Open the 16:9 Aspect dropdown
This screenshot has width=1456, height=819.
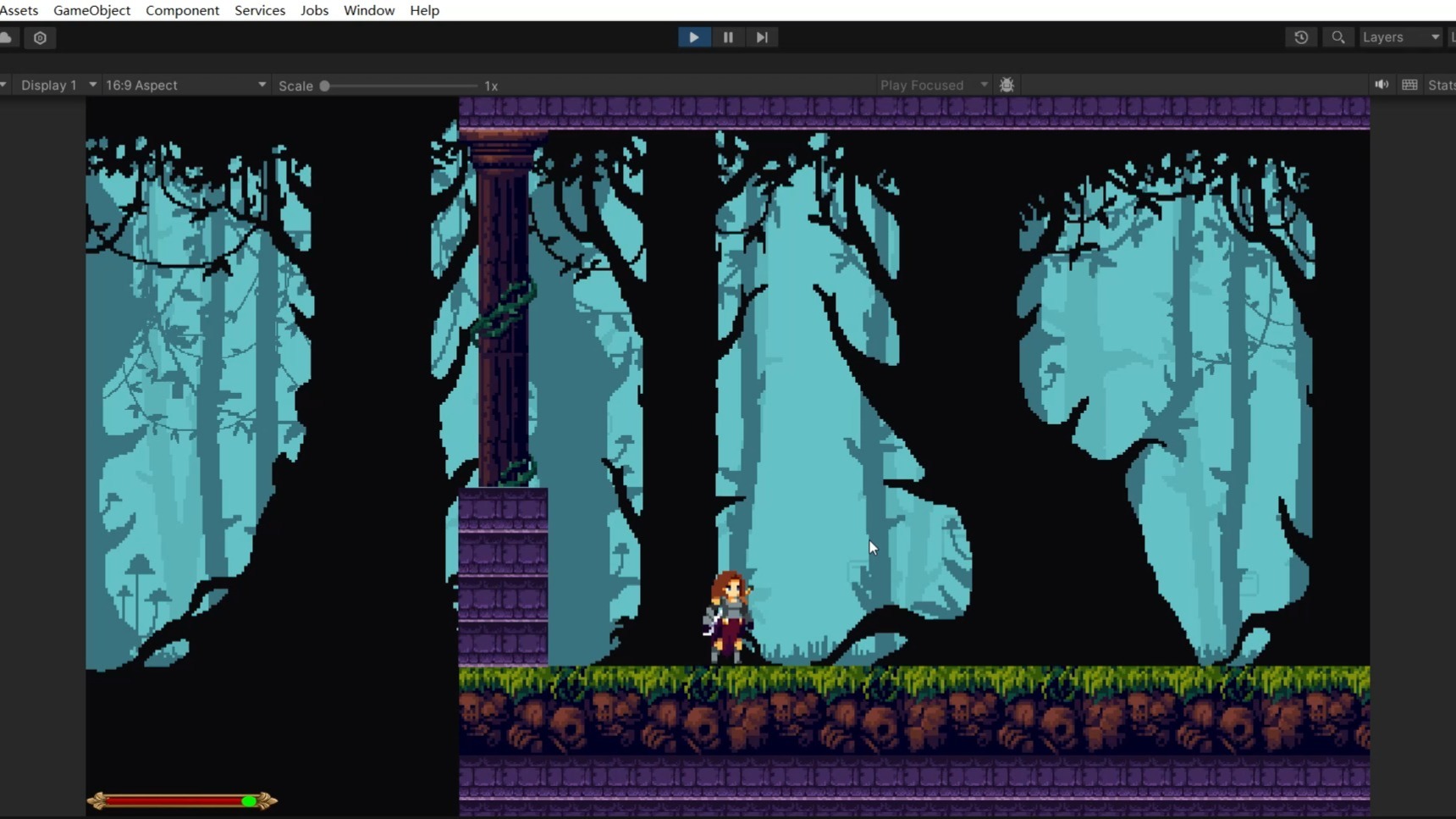point(185,85)
